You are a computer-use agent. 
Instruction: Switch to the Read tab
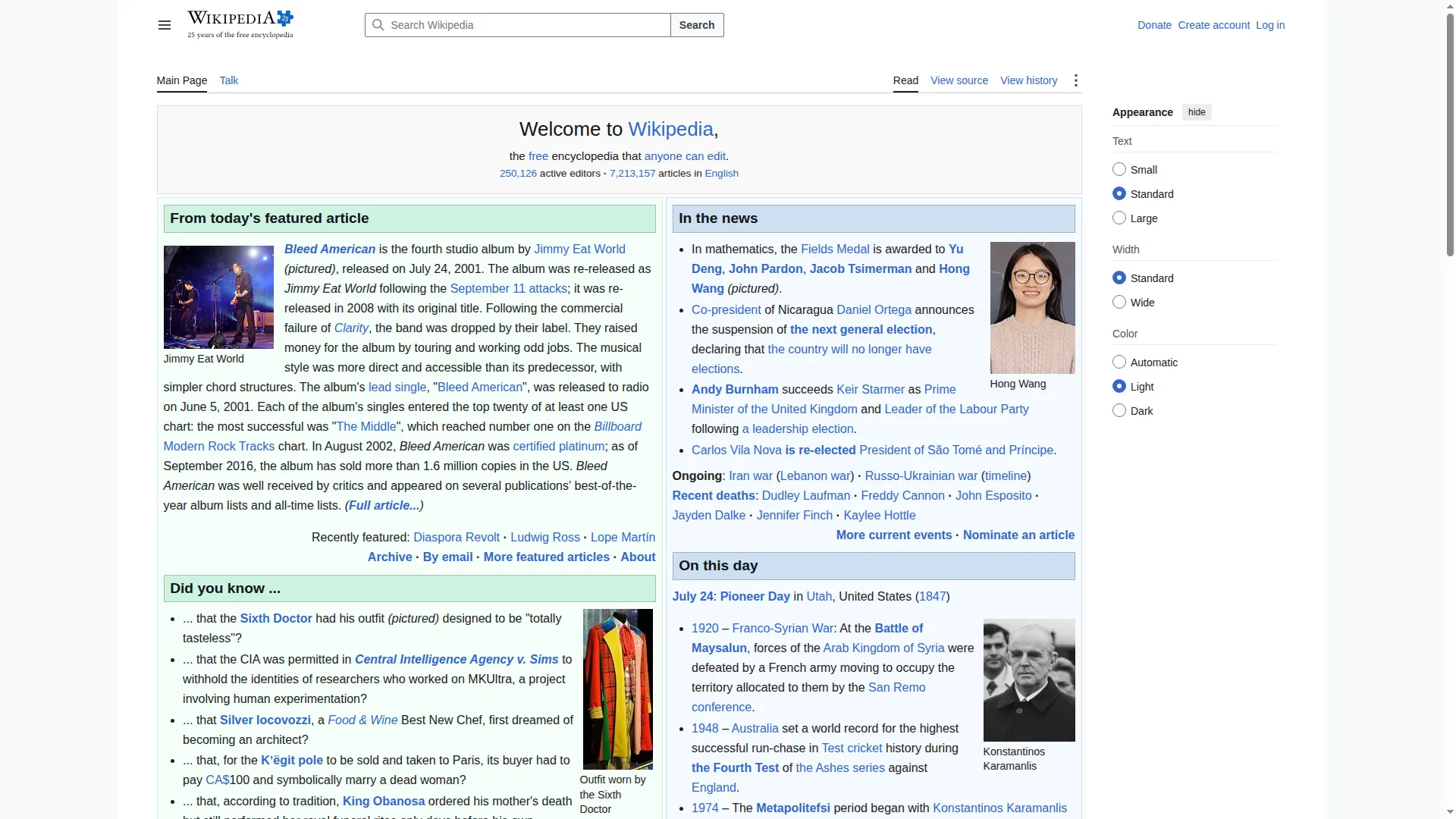pyautogui.click(x=905, y=80)
